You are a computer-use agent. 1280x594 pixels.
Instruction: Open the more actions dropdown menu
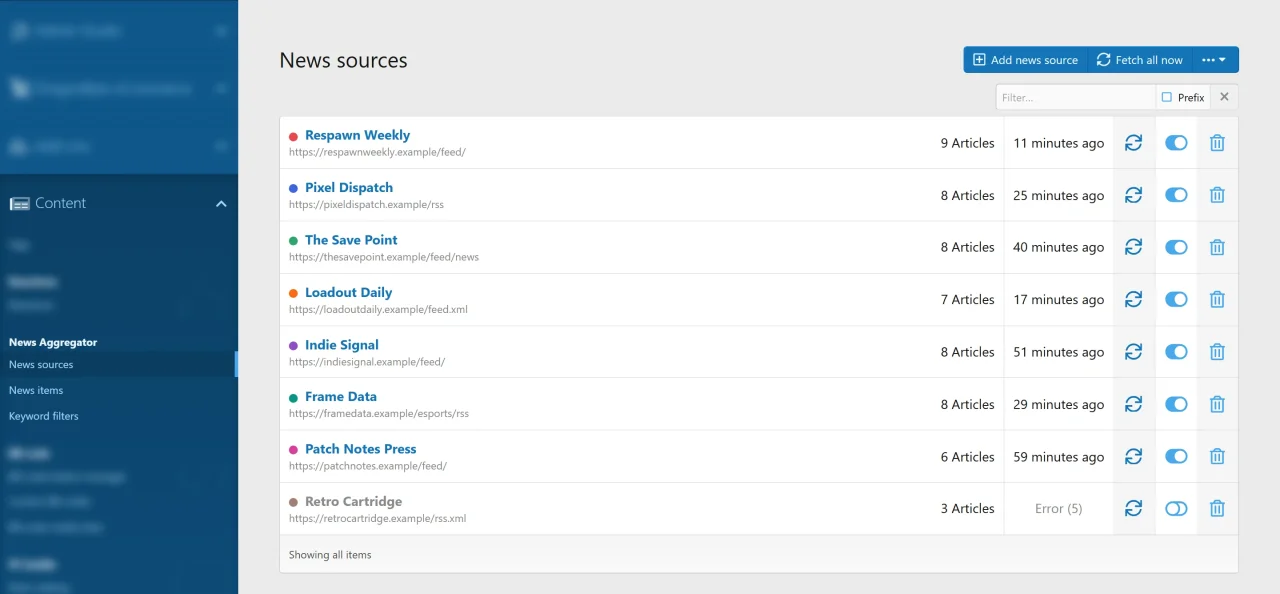1214,60
